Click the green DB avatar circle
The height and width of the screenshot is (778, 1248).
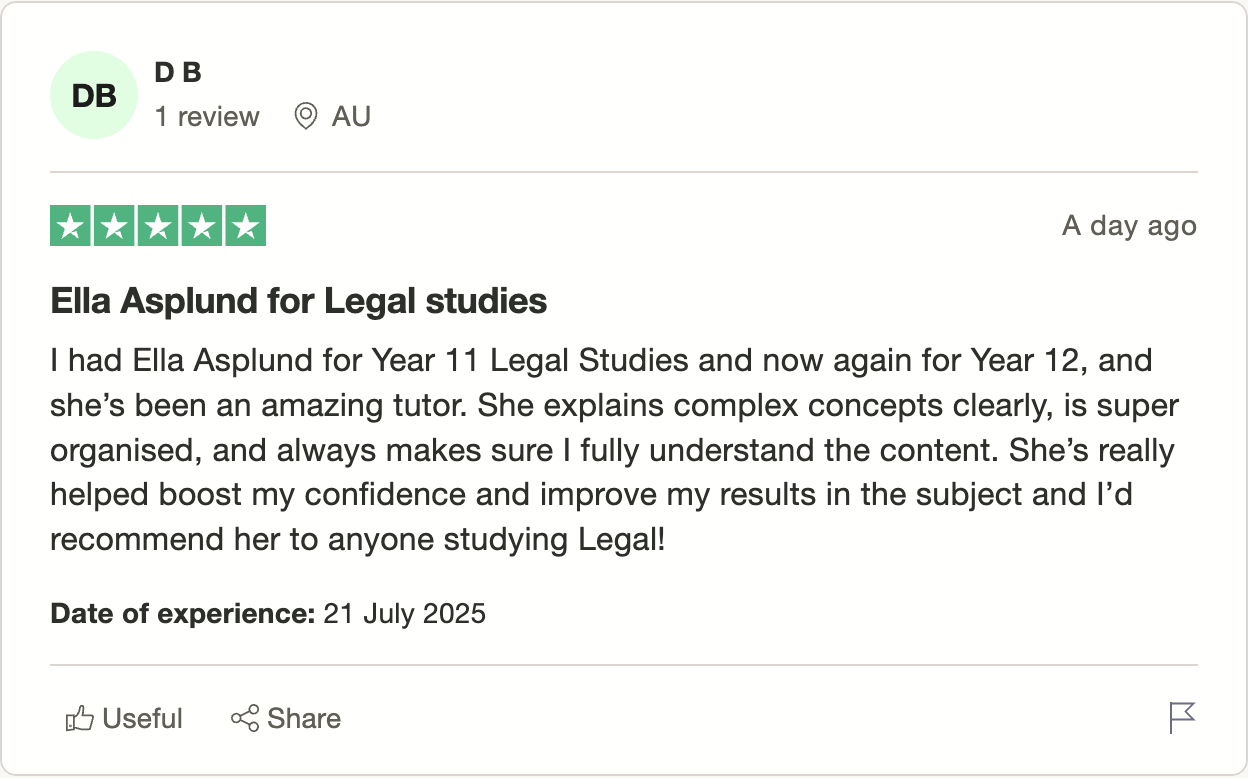click(x=94, y=95)
